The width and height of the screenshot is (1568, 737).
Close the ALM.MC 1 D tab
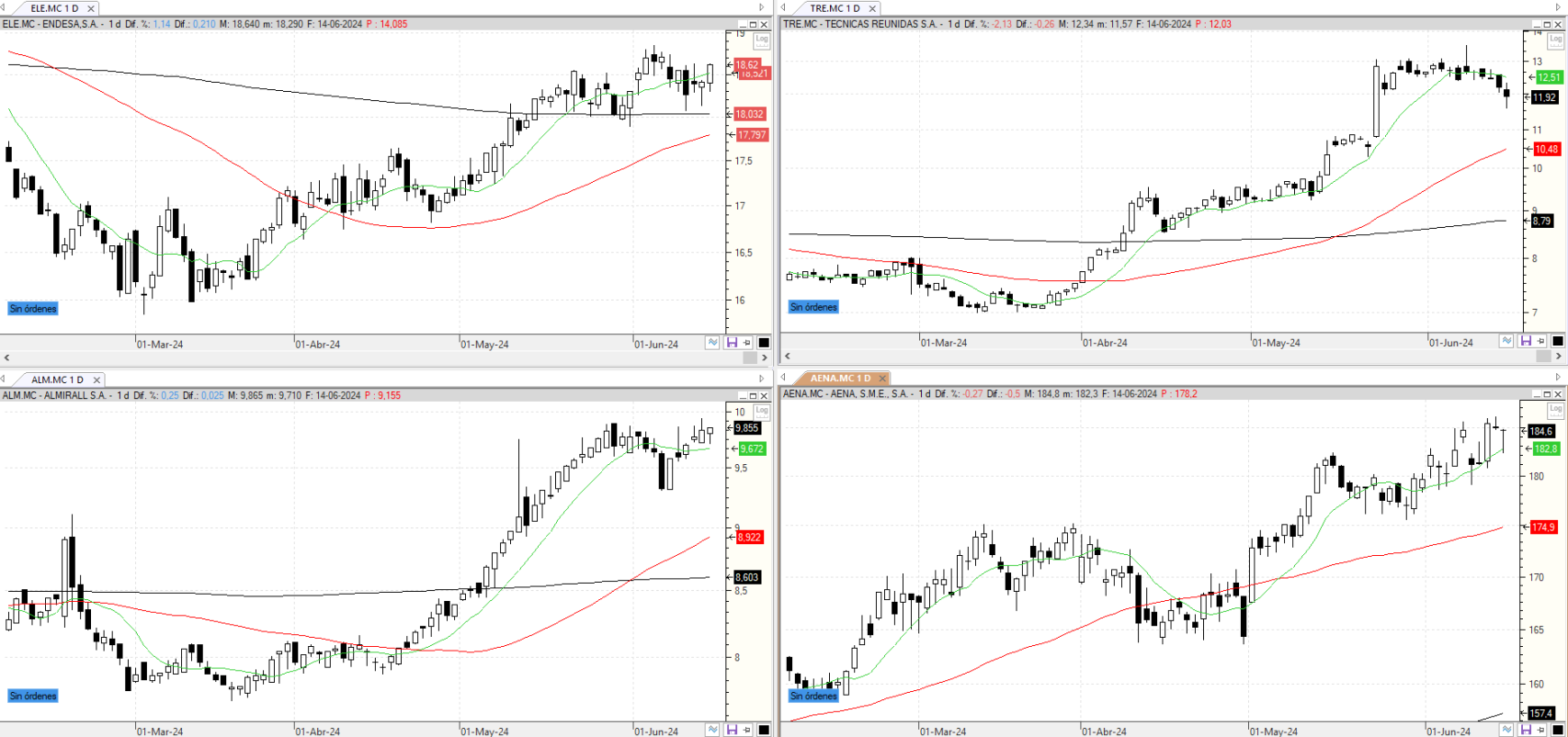pyautogui.click(x=97, y=380)
